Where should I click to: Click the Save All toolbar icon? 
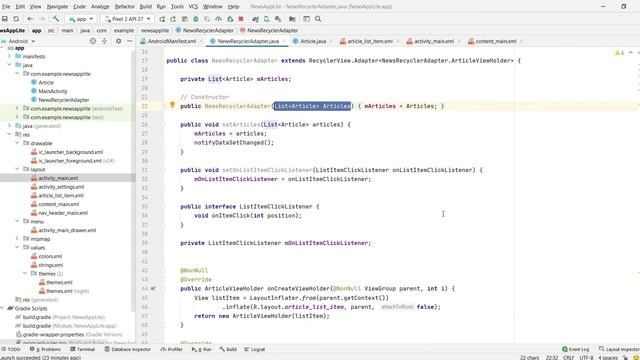(5, 19)
